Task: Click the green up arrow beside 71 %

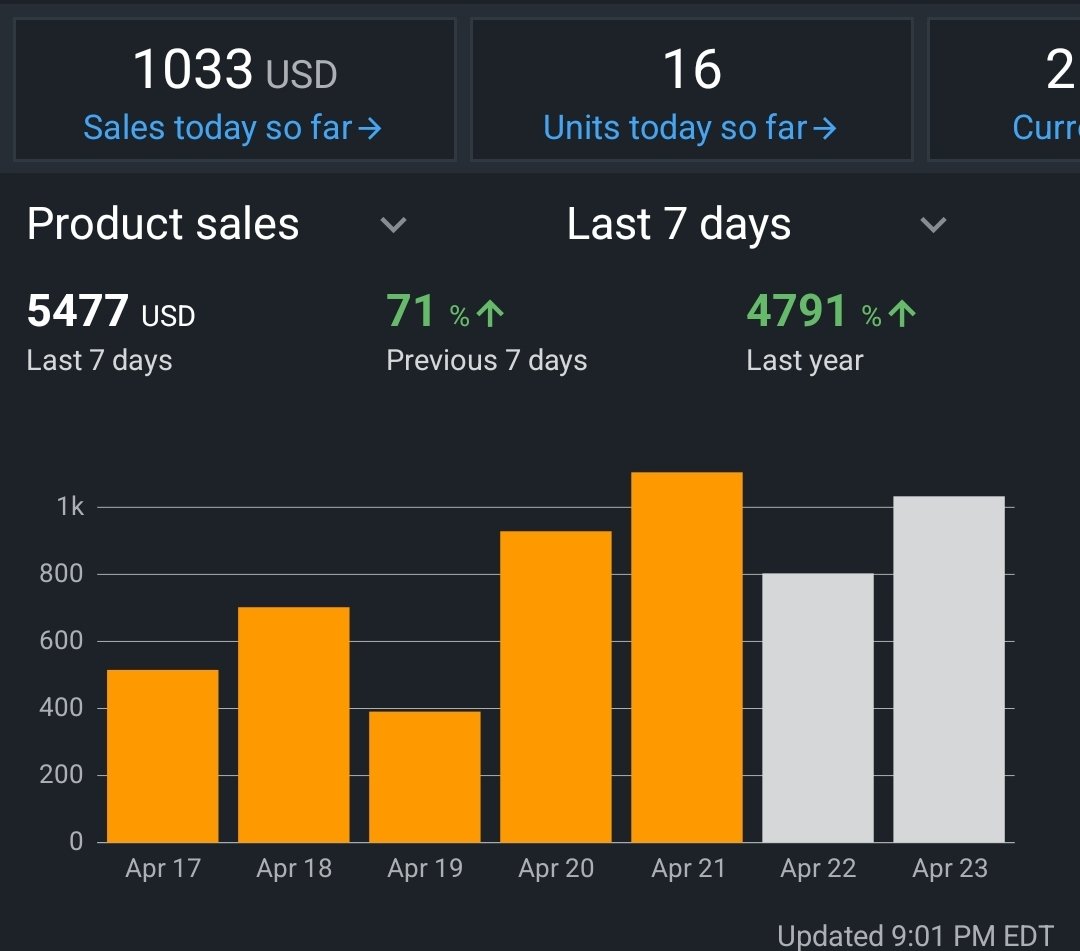Action: 490,313
